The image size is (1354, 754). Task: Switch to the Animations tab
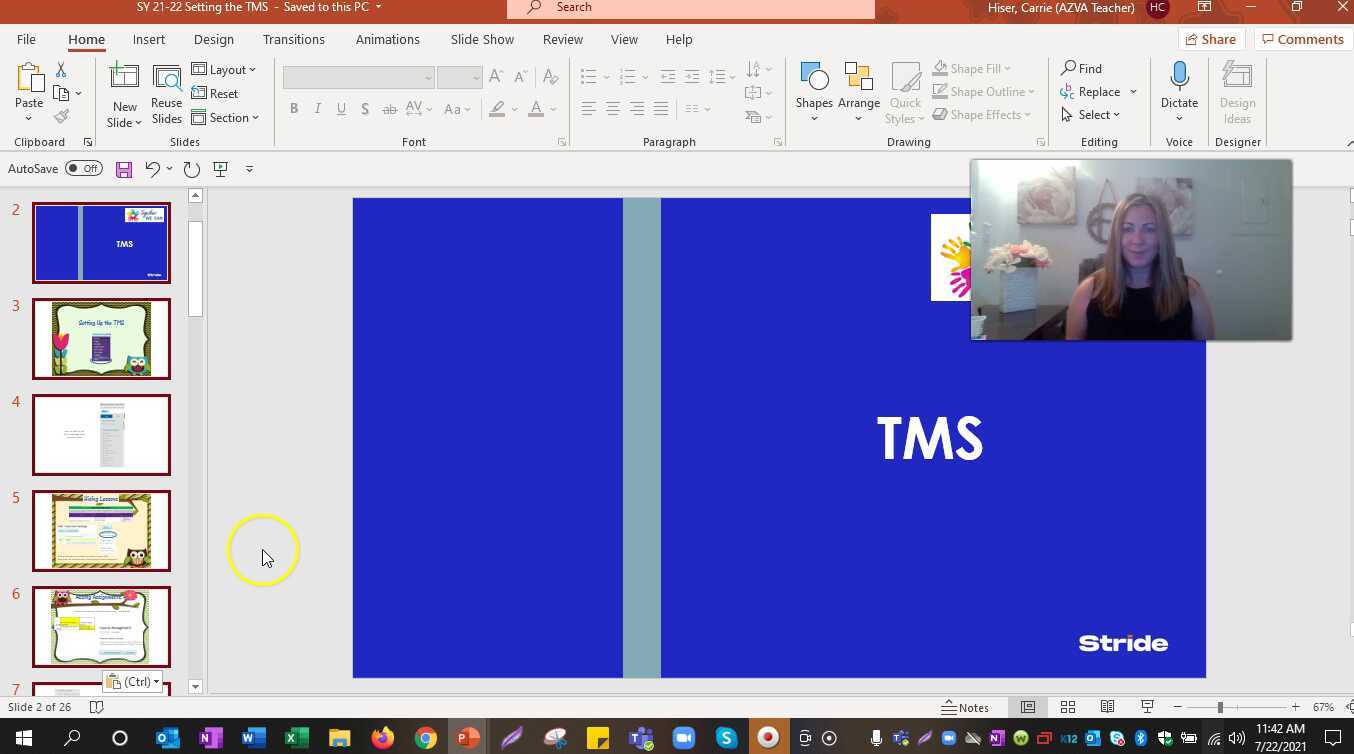388,39
